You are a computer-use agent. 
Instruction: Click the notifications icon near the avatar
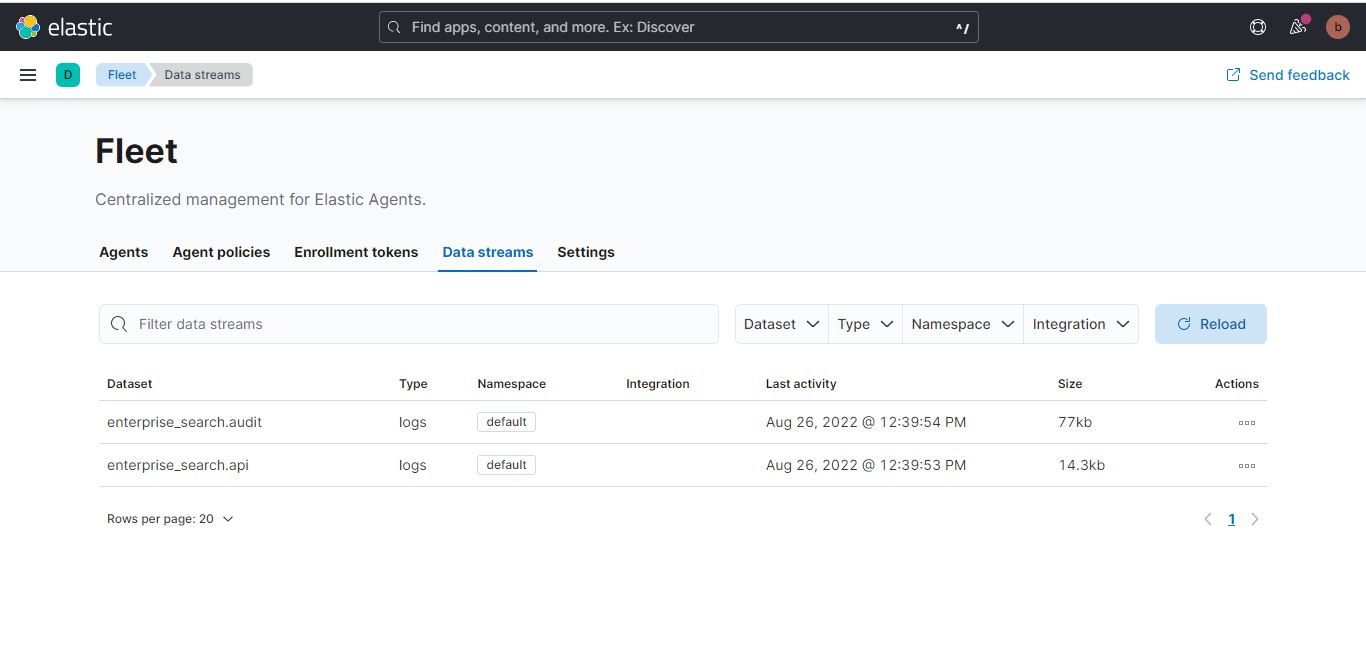pos(1297,26)
